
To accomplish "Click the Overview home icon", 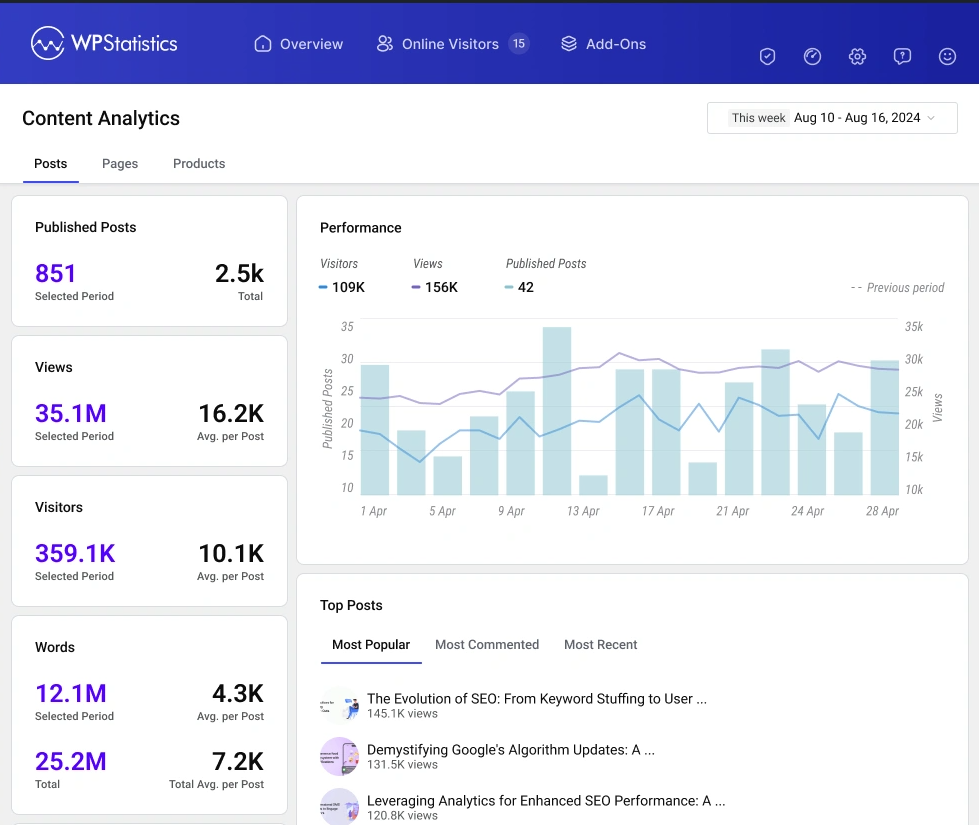I will click(x=263, y=44).
